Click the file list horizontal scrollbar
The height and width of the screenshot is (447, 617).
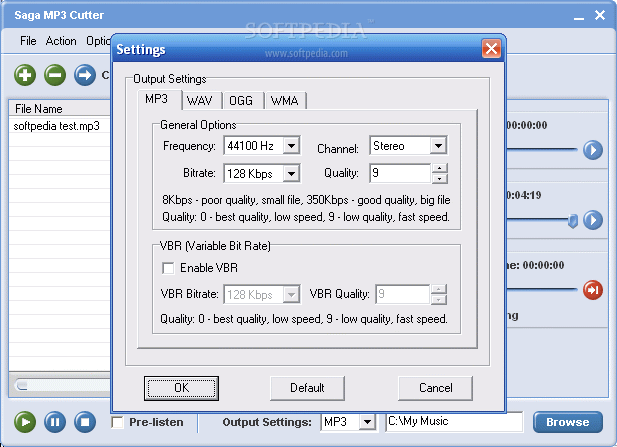click(x=62, y=384)
